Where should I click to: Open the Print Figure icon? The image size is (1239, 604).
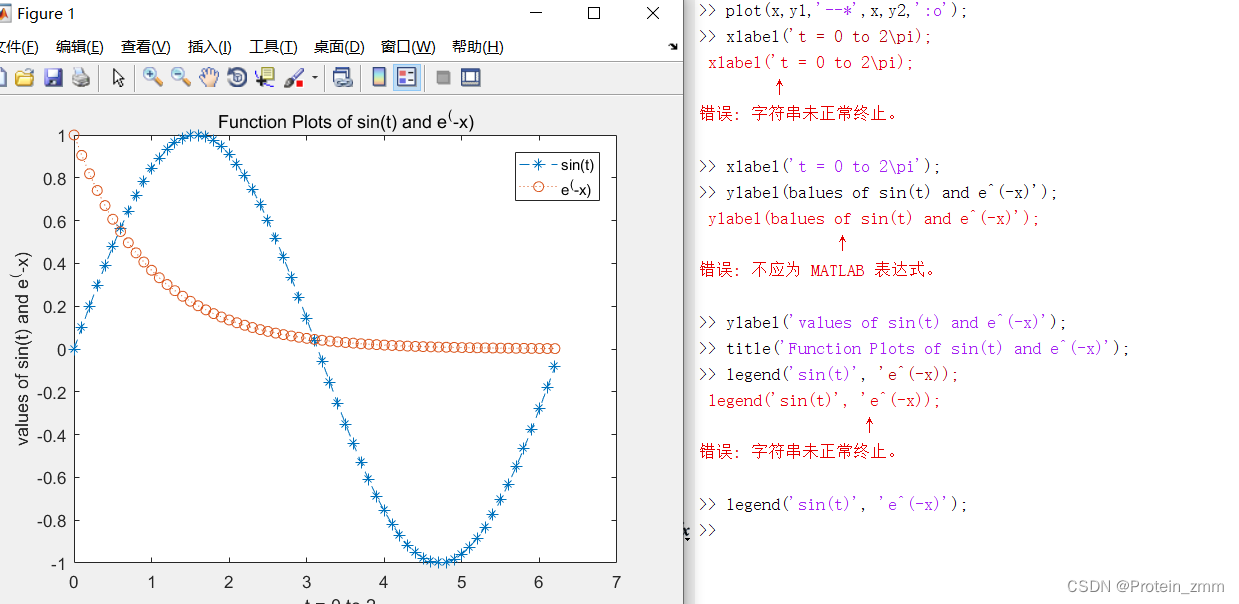[80, 77]
